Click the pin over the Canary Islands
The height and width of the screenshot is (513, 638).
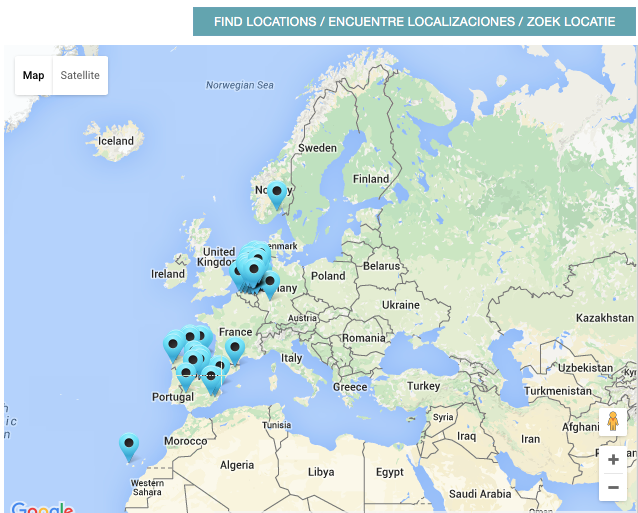pyautogui.click(x=129, y=447)
